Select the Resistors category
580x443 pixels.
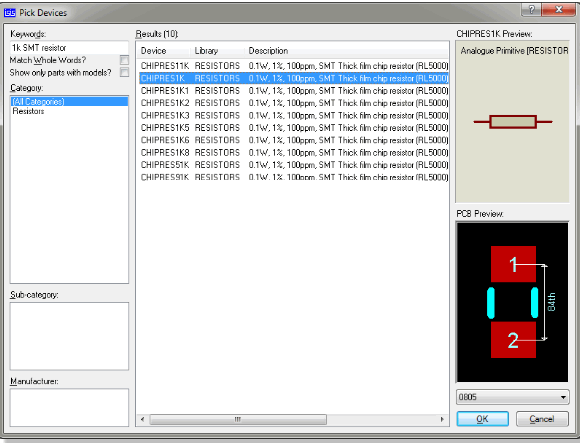pyautogui.click(x=28, y=111)
